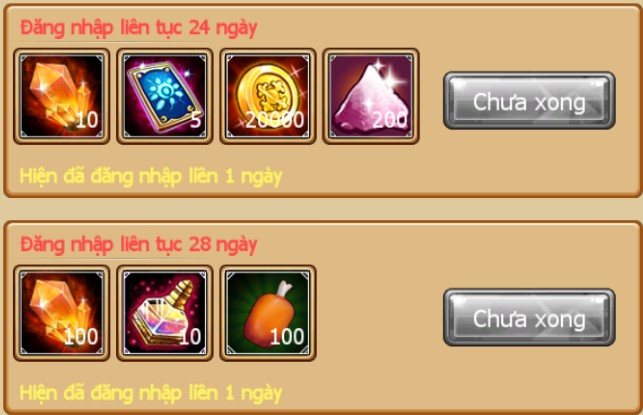The image size is (643, 415).
Task: Click the 10 quantity label on potion bottle
Action: coord(190,337)
